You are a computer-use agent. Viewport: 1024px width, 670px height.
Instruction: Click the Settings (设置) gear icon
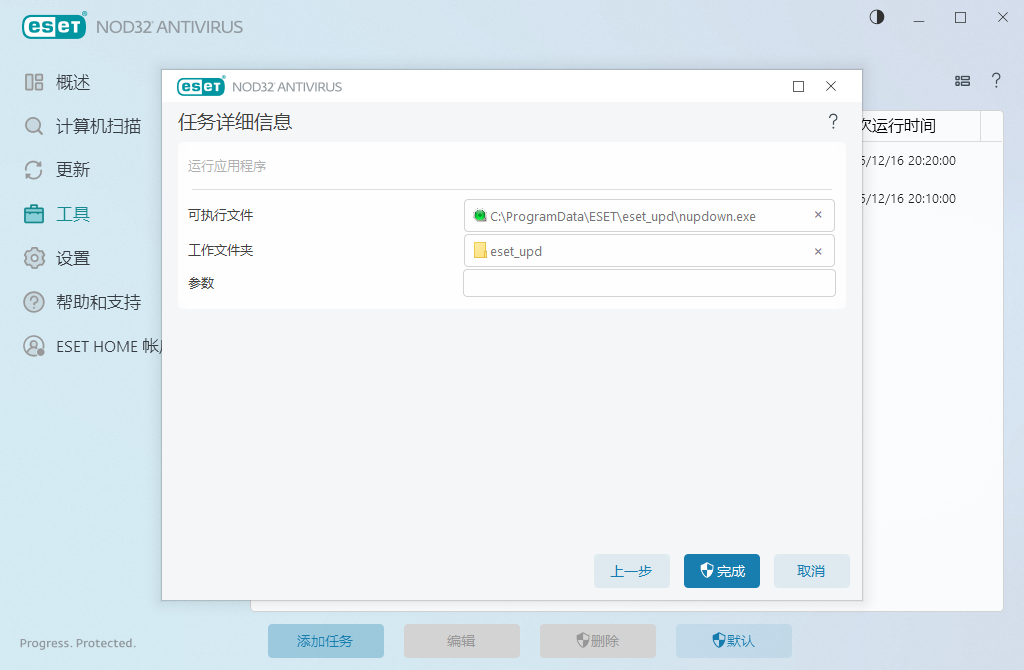click(x=34, y=258)
